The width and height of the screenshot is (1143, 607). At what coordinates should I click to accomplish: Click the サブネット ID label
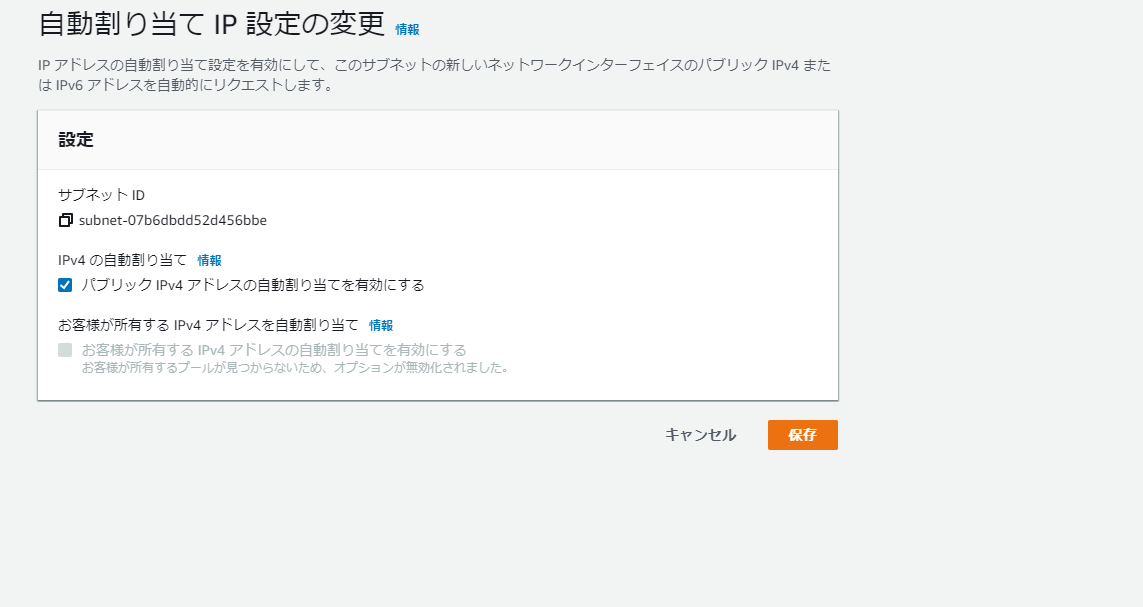[101, 195]
